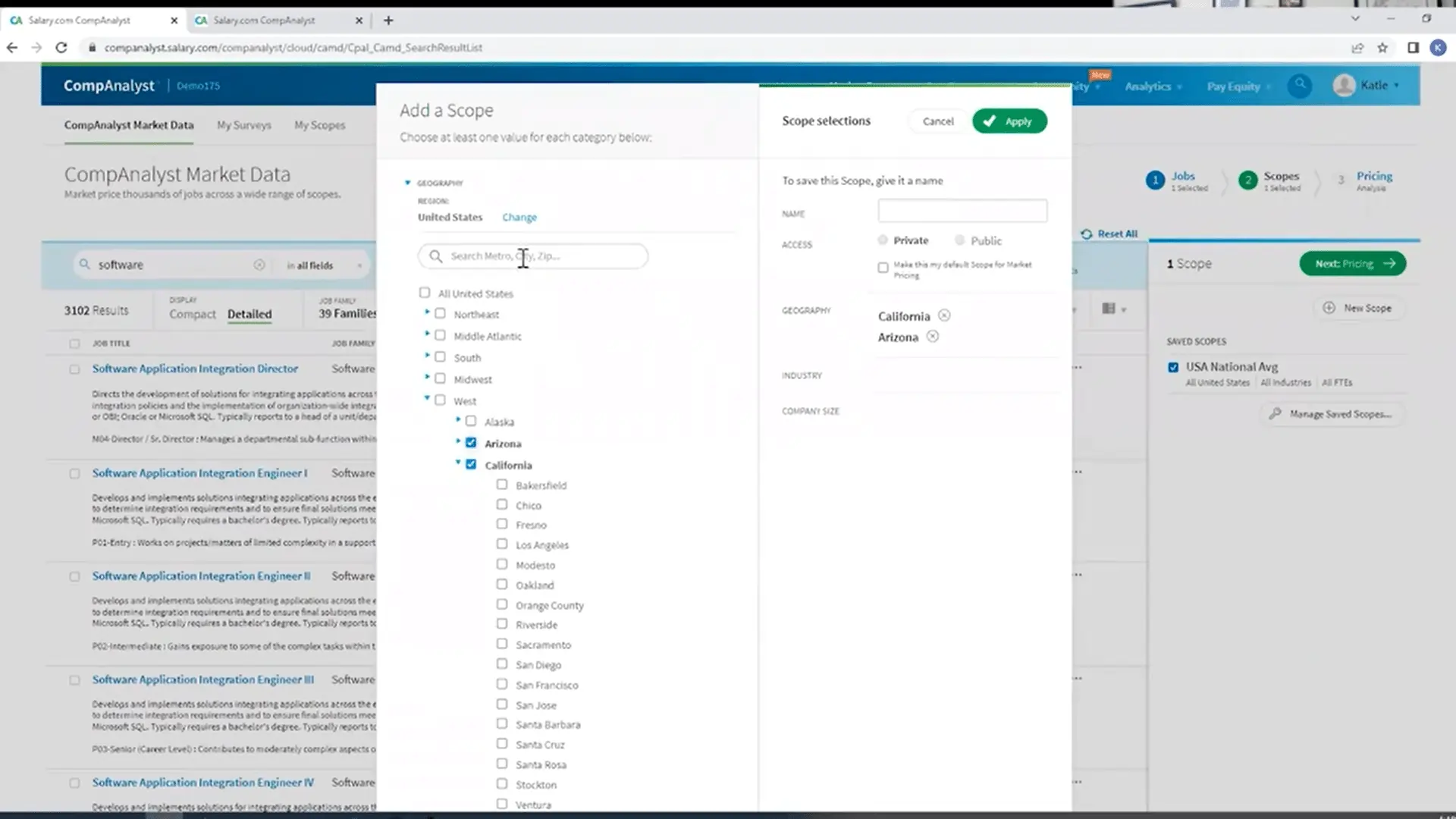Expand the South tree node
The height and width of the screenshot is (819, 1456).
point(427,355)
